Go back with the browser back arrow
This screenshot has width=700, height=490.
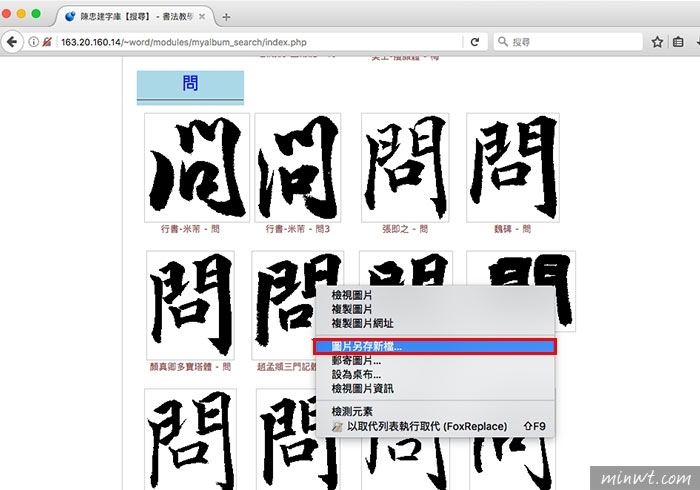pos(12,42)
